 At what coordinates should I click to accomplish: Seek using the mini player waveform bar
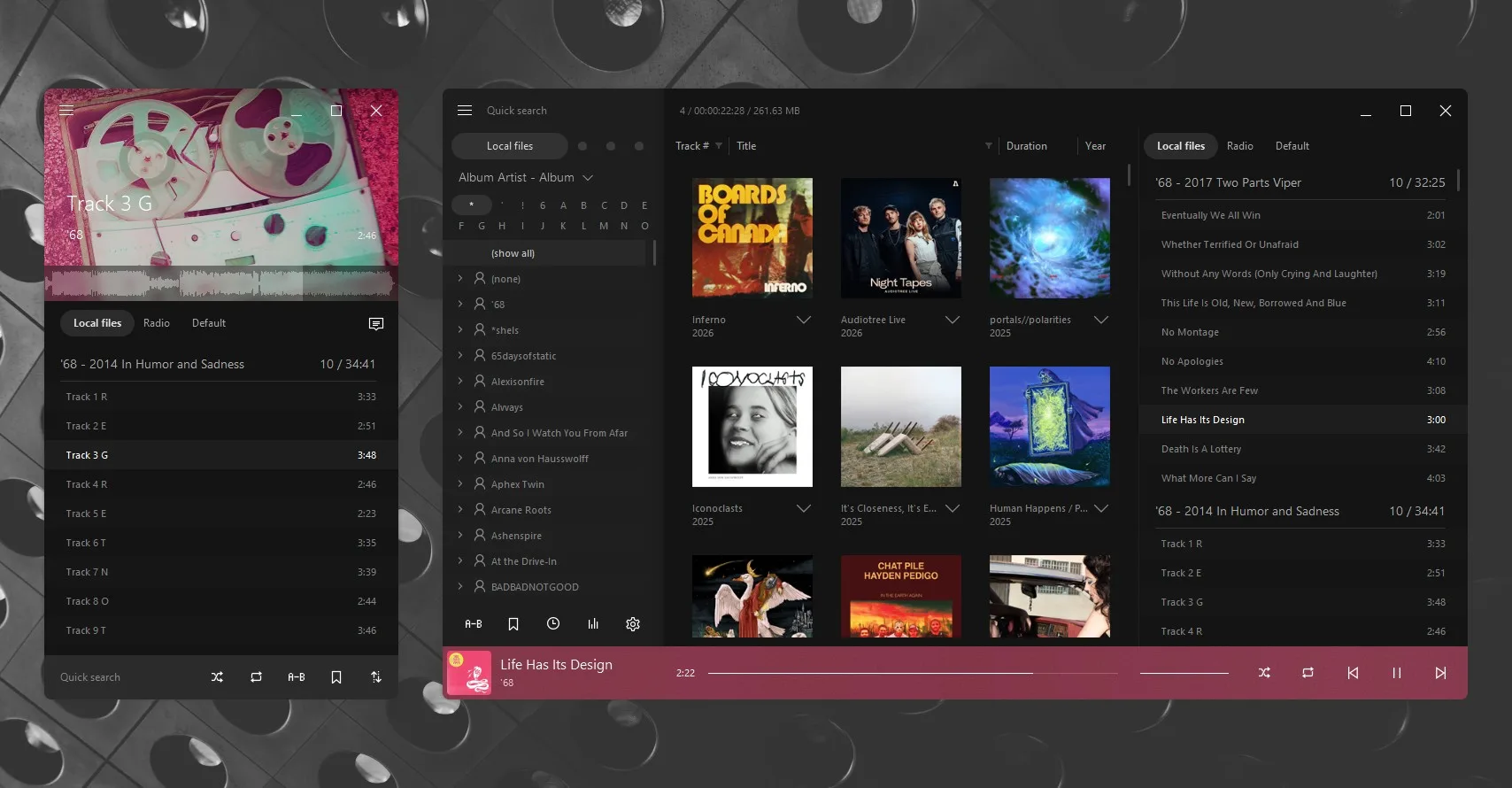(x=221, y=283)
